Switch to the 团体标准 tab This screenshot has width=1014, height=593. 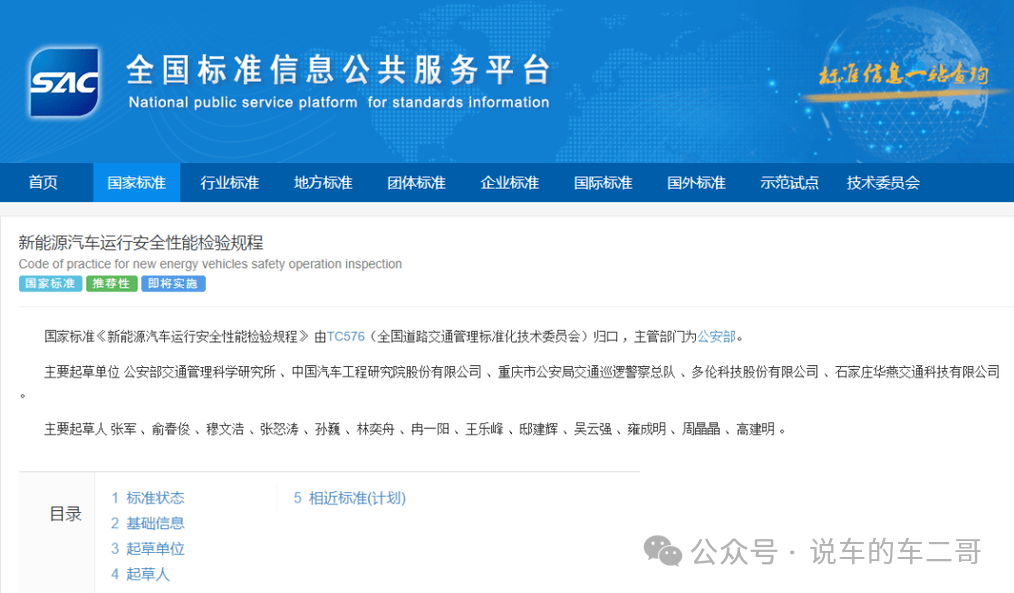coord(416,183)
